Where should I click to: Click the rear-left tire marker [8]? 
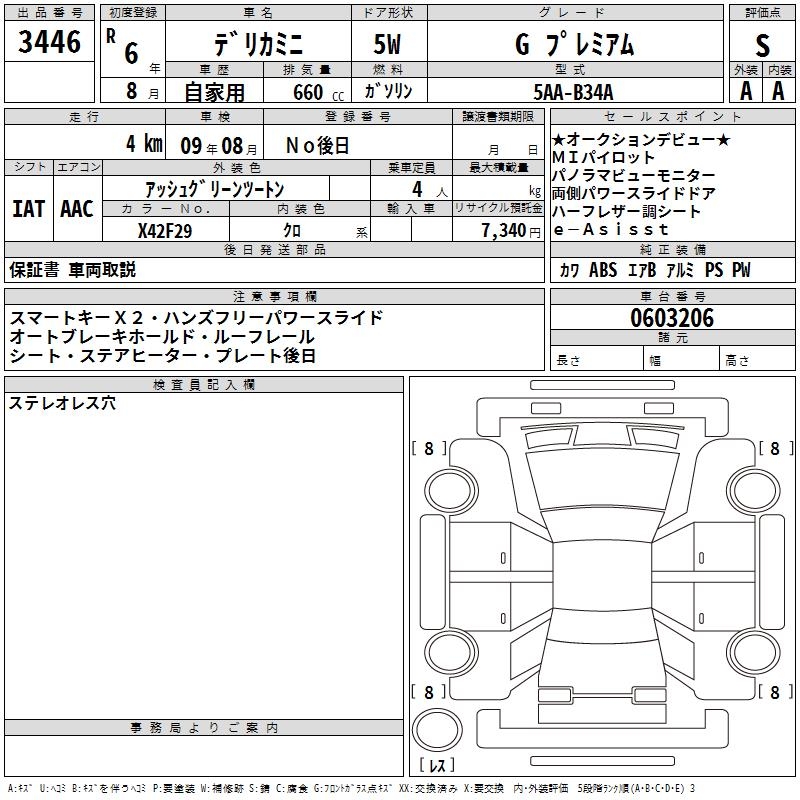429,692
